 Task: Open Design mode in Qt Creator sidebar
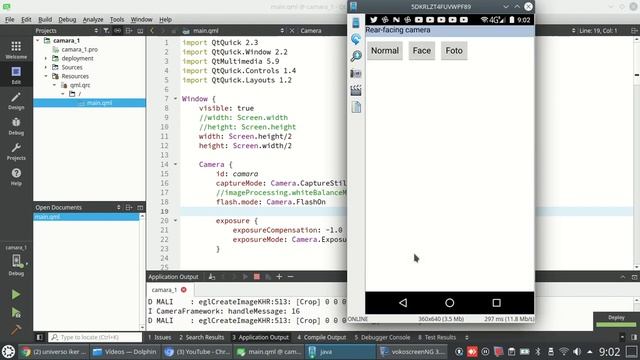pos(16,101)
